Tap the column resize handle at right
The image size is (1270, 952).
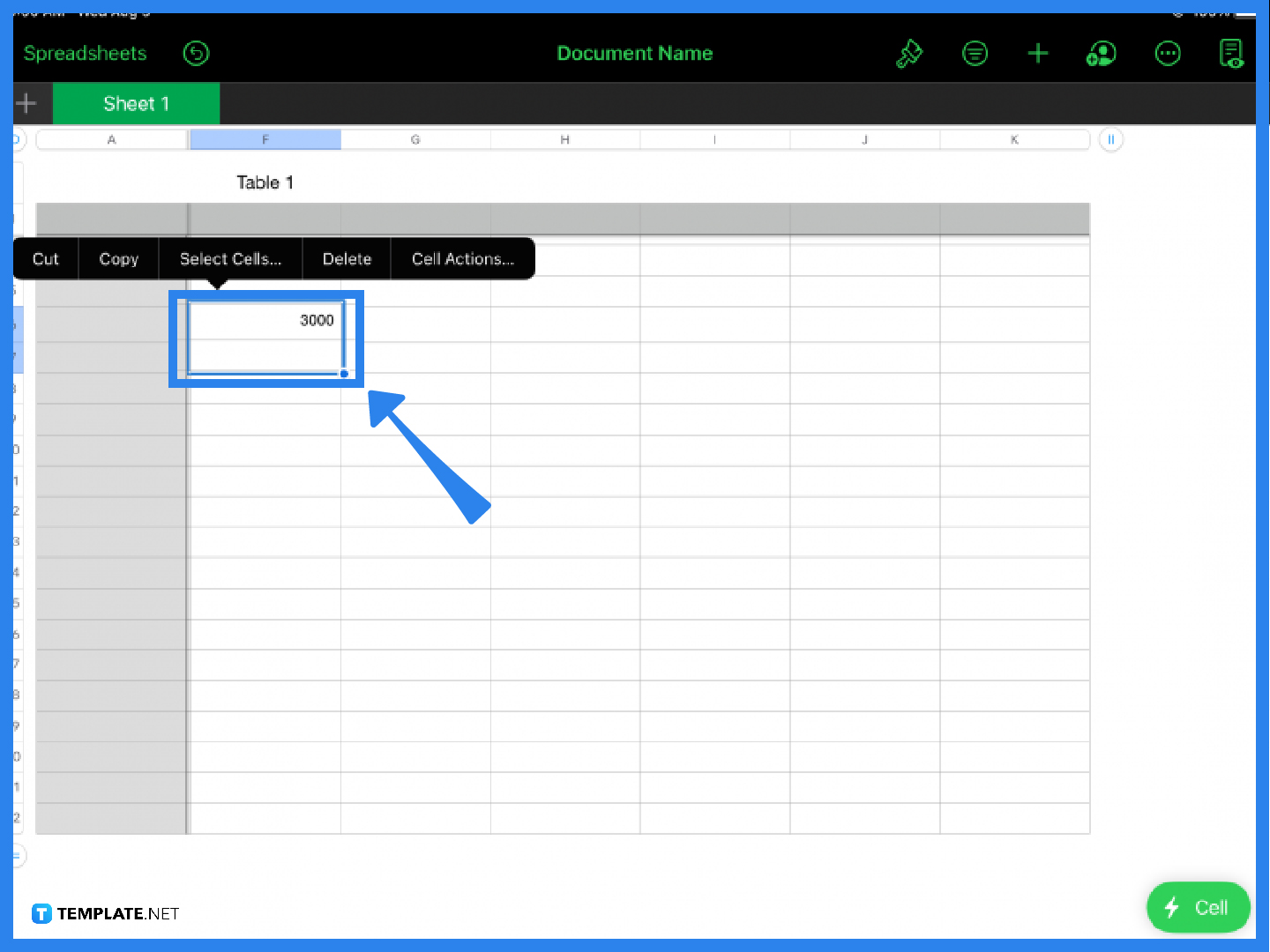1111,139
